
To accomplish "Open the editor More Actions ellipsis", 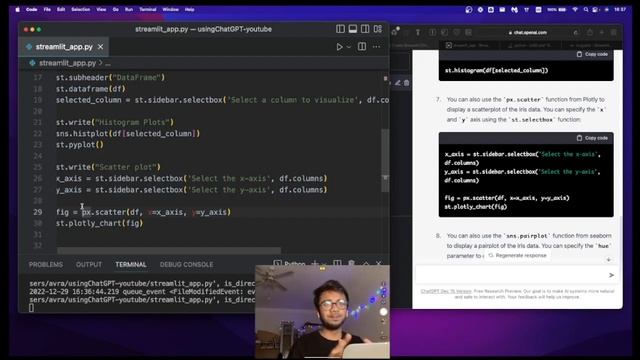I will [376, 47].
